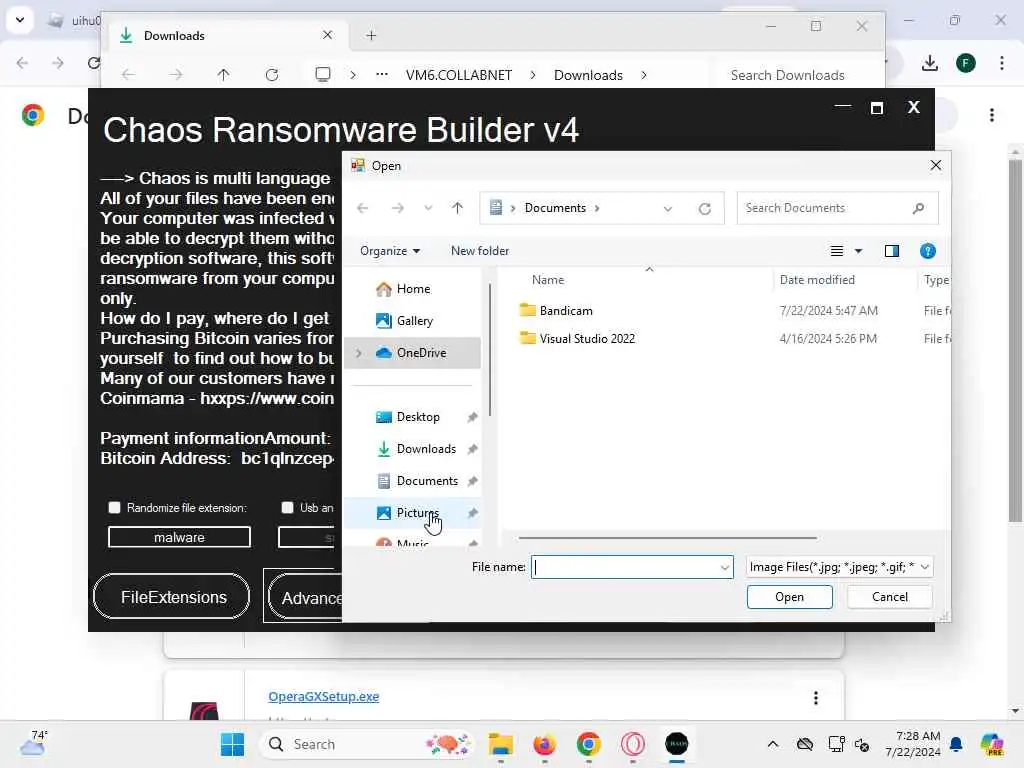1024x768 pixels.
Task: Expand the File name combo box arrow
Action: pos(724,568)
